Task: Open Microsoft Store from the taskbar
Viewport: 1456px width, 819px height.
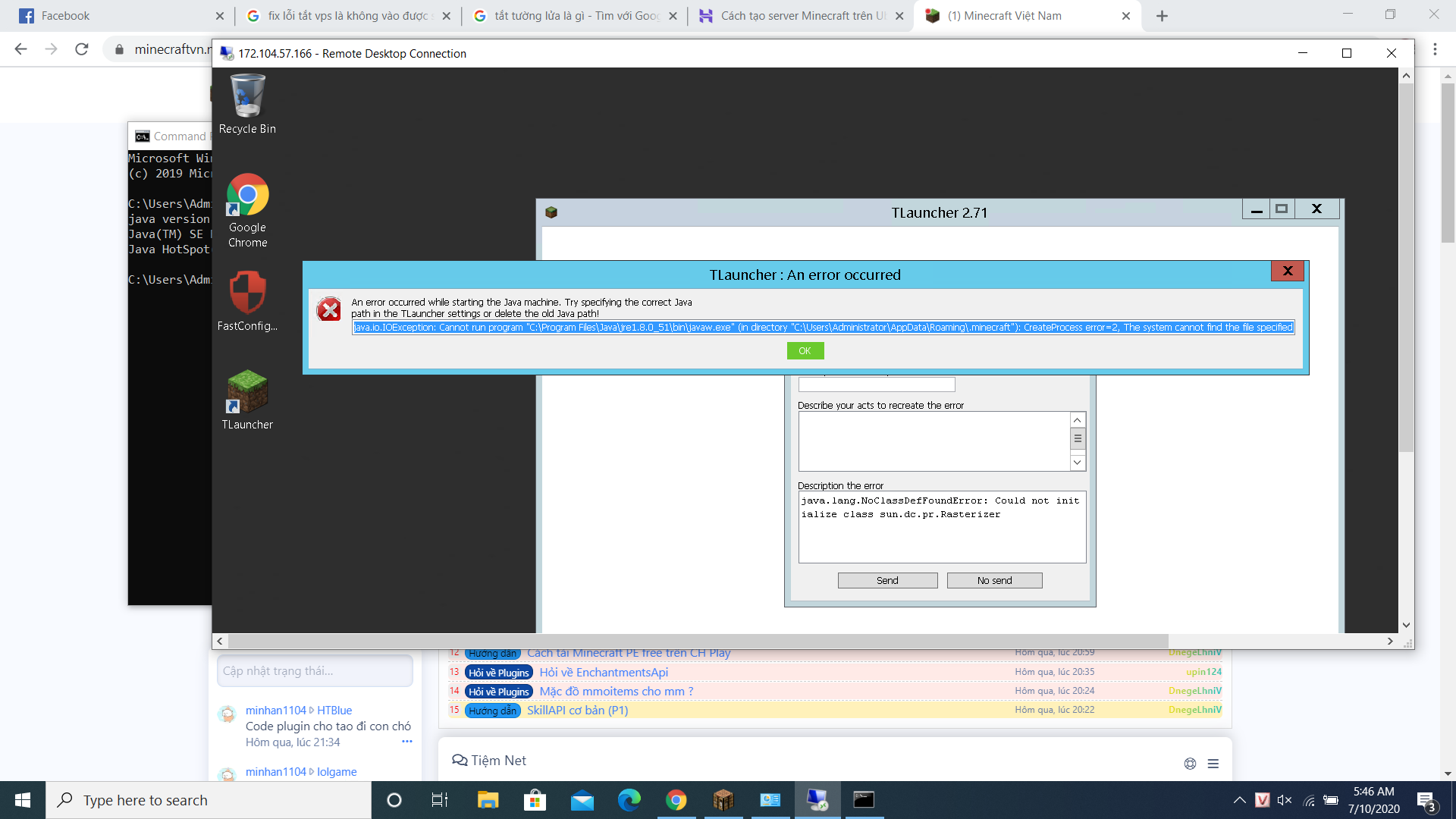Action: coord(535,800)
